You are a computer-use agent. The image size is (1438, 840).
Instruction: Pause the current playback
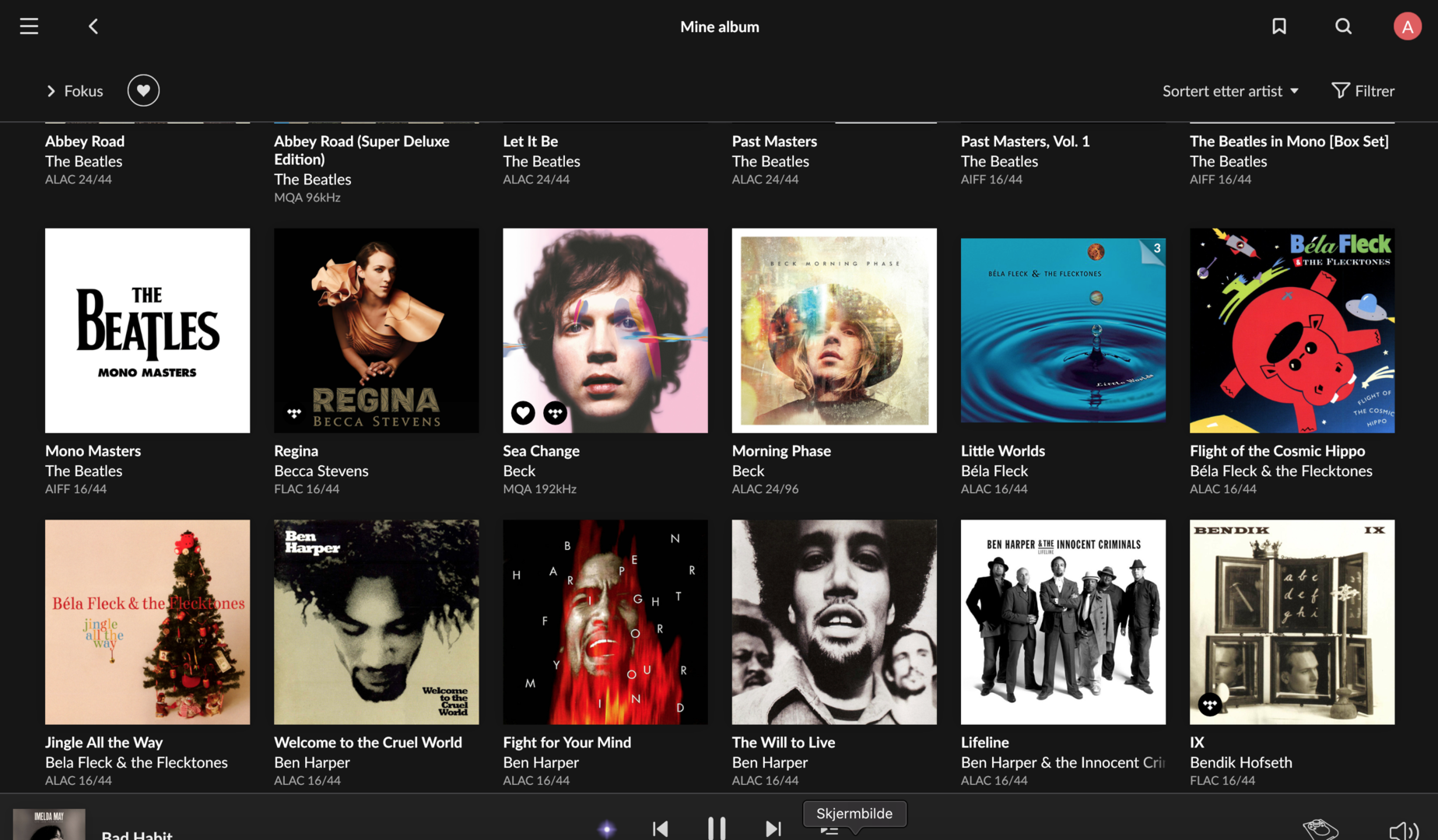coord(717,828)
